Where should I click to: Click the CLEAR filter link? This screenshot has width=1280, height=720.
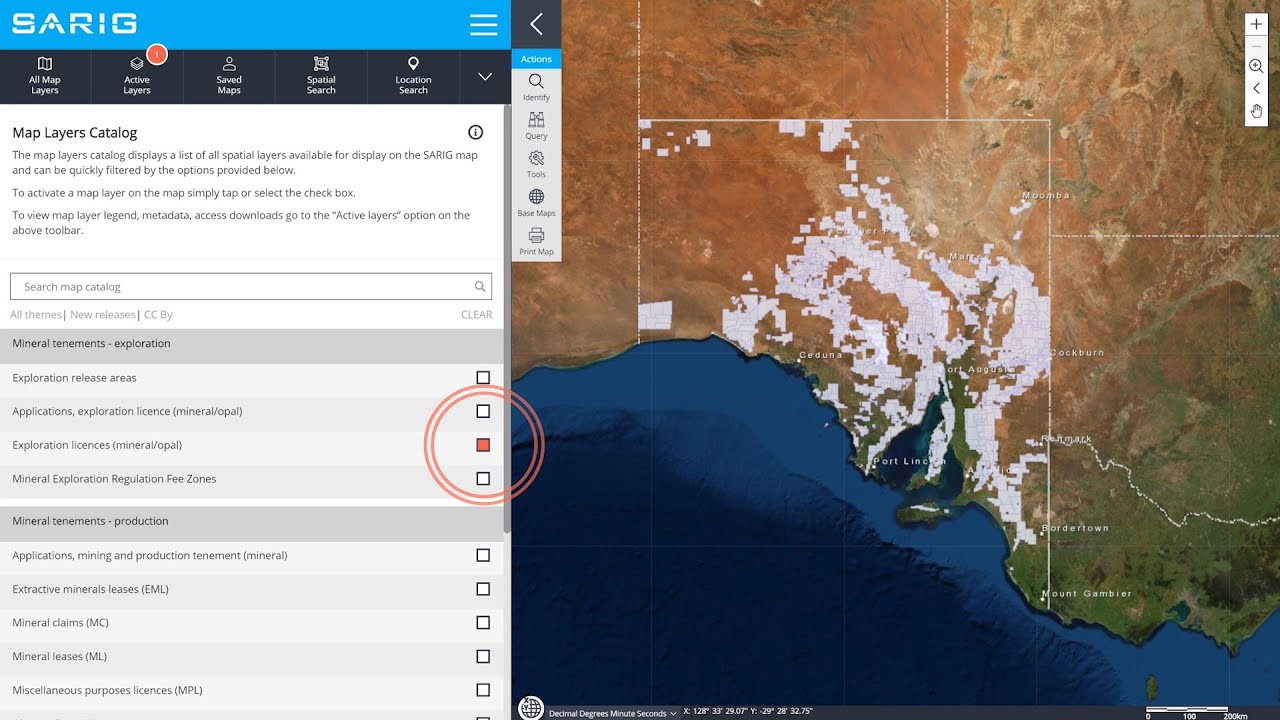point(476,314)
